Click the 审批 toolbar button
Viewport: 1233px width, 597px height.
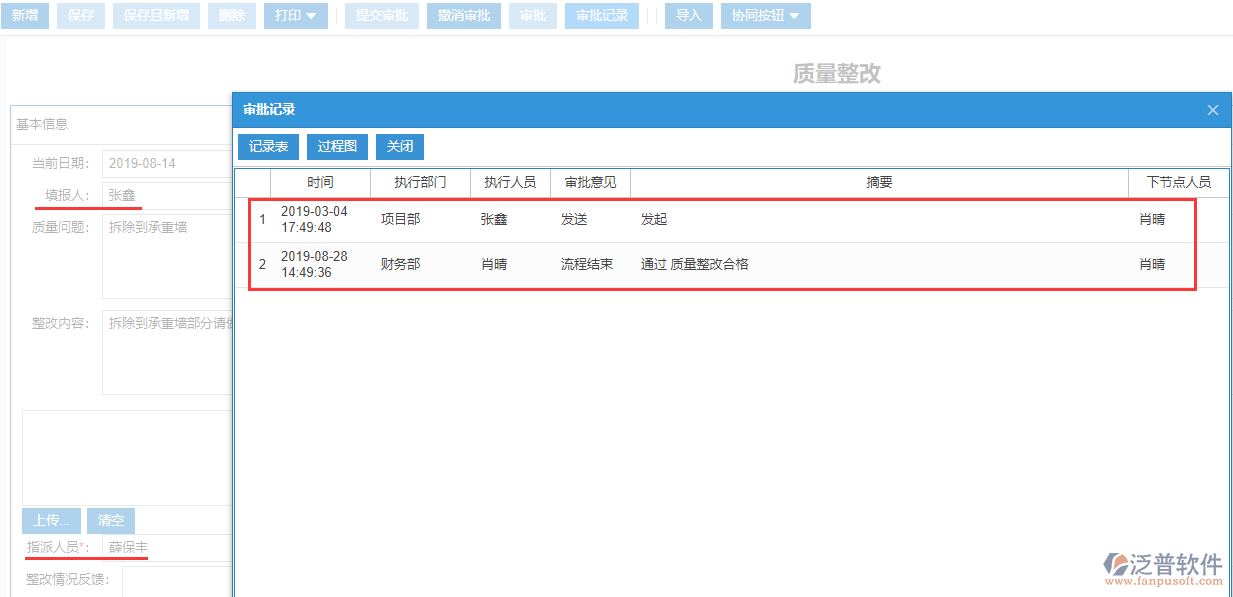(532, 15)
